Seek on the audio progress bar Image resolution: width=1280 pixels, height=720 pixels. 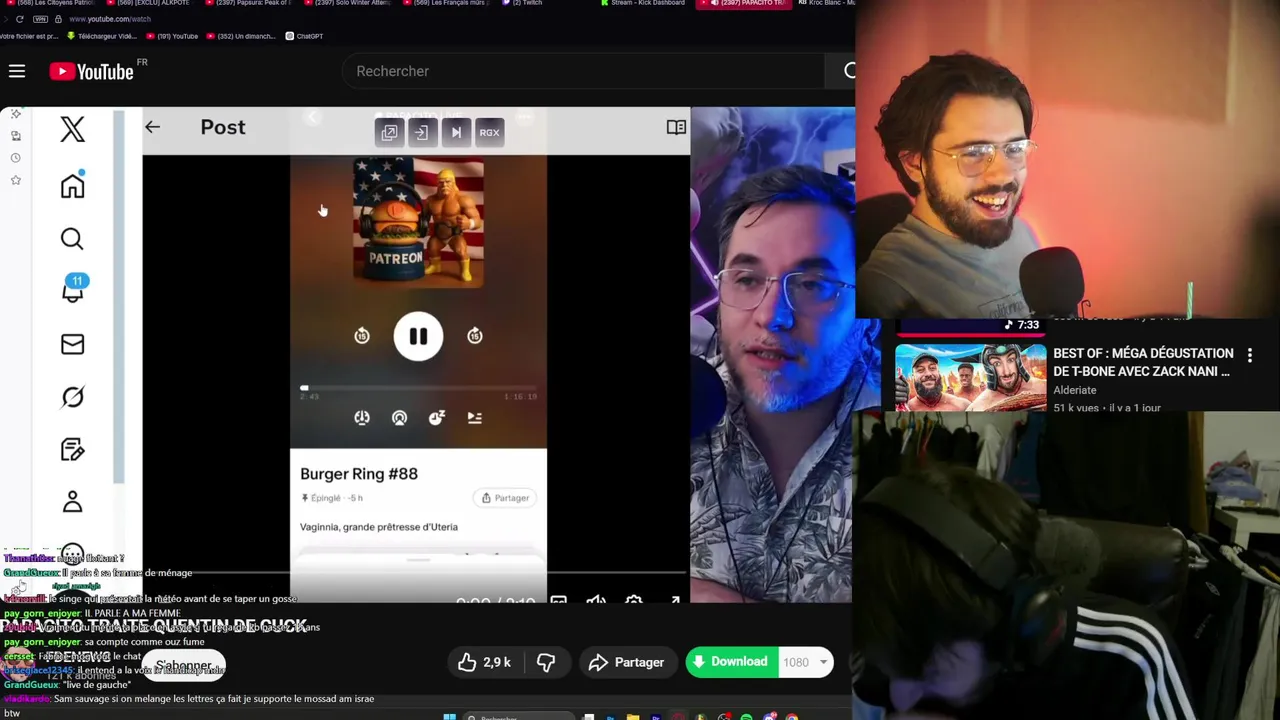click(419, 388)
